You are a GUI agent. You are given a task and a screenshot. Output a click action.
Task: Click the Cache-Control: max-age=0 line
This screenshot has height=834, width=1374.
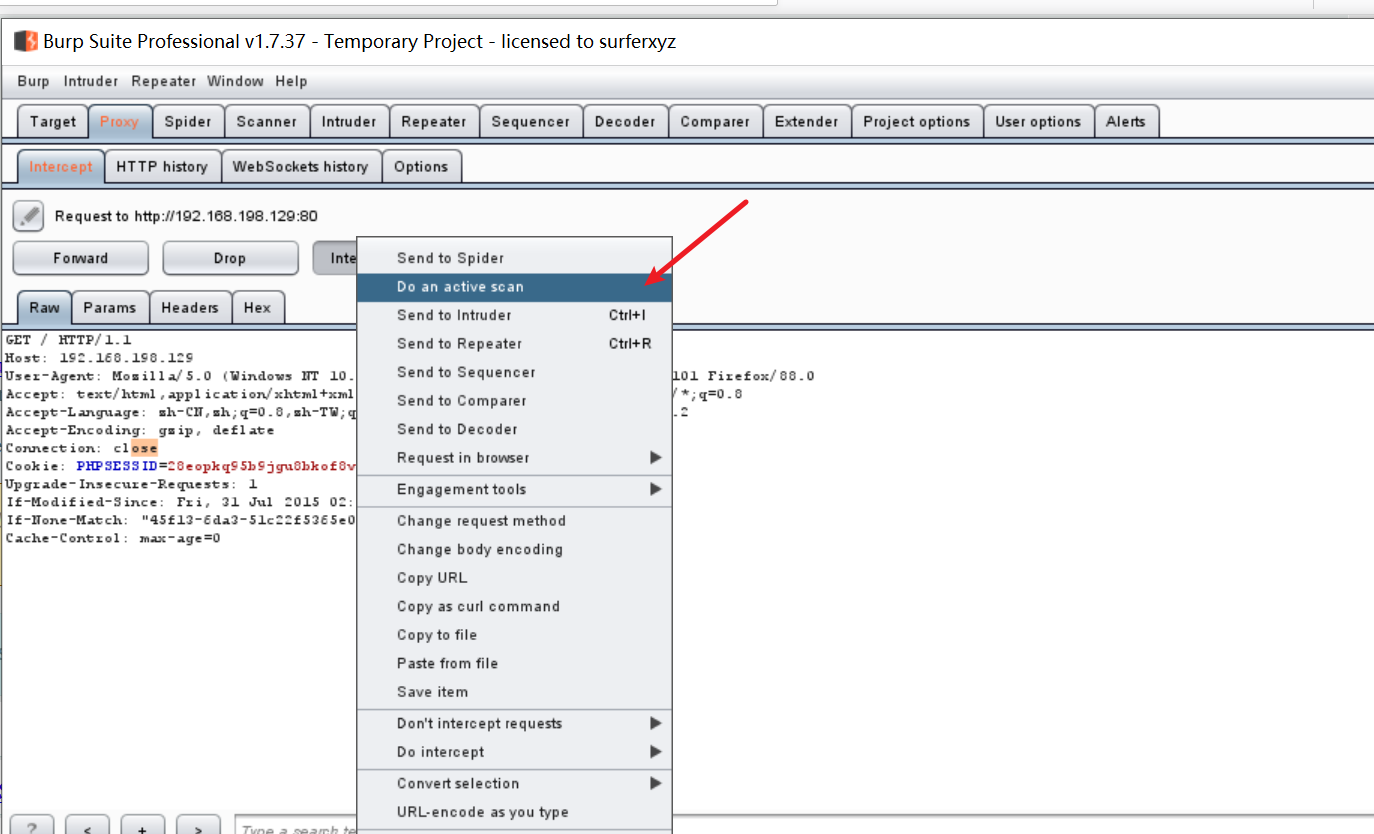click(x=113, y=539)
